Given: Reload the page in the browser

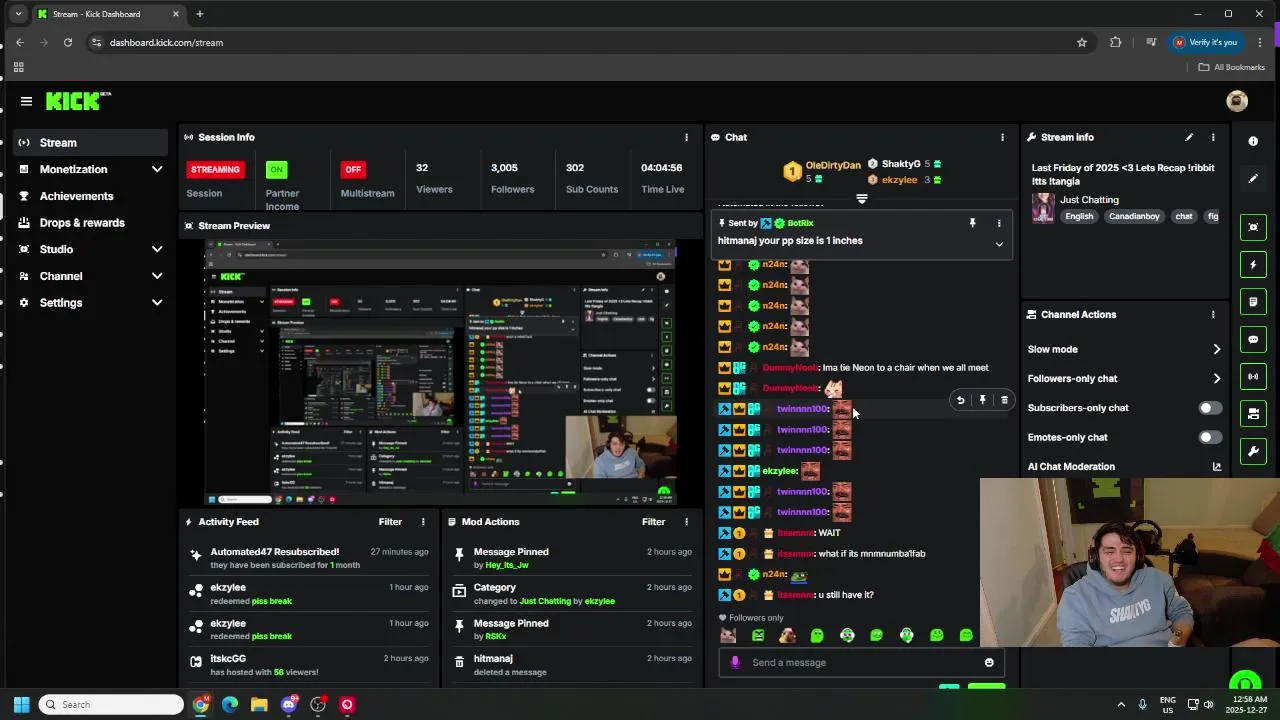Looking at the screenshot, I should coord(67,42).
